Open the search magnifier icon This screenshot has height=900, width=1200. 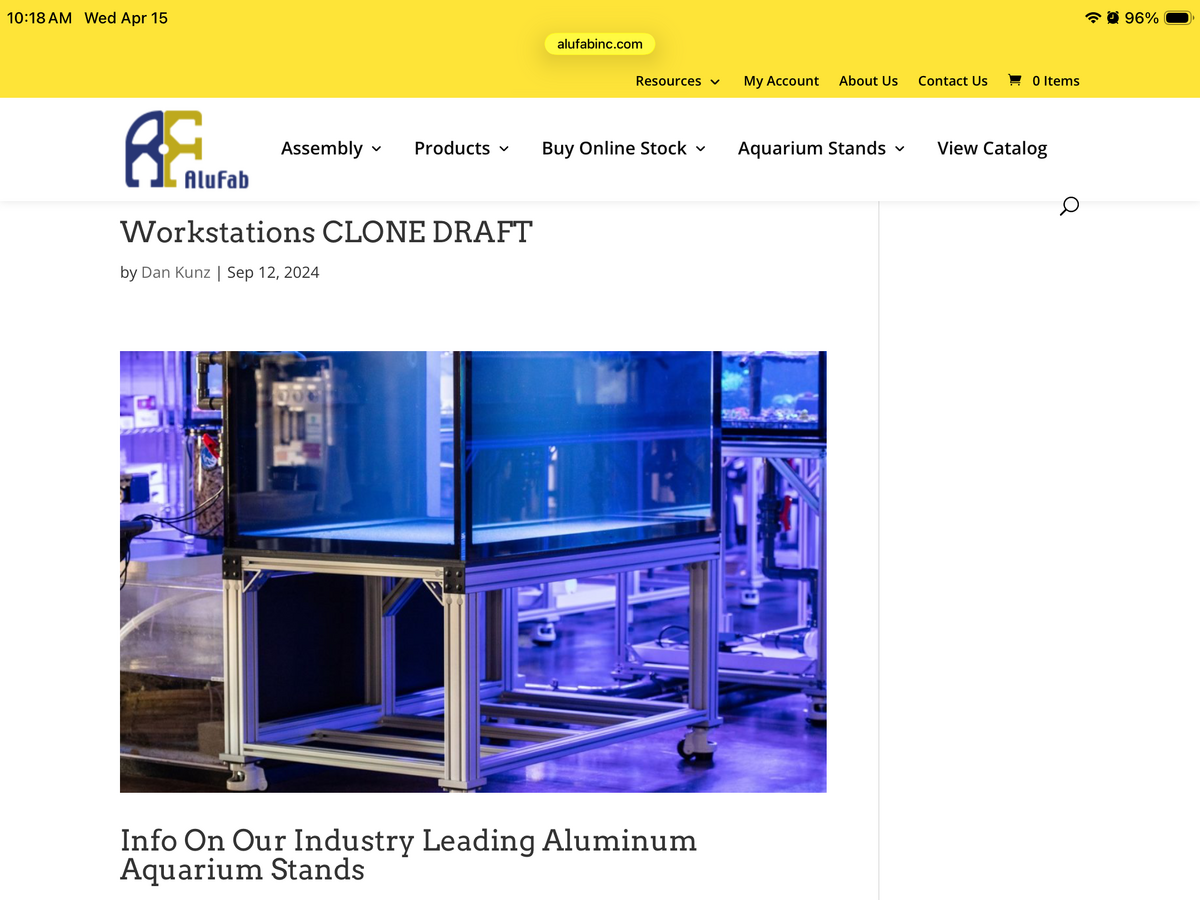(1069, 206)
